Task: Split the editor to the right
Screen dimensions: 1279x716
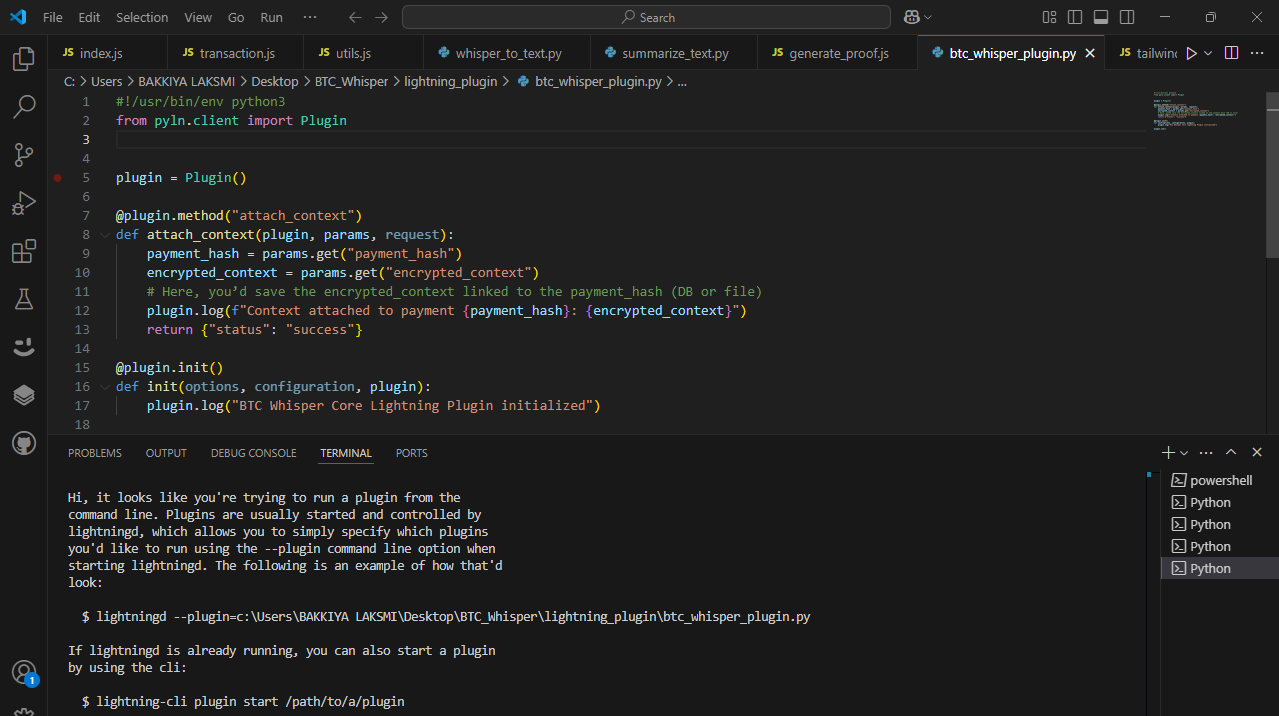Action: pyautogui.click(x=1231, y=53)
